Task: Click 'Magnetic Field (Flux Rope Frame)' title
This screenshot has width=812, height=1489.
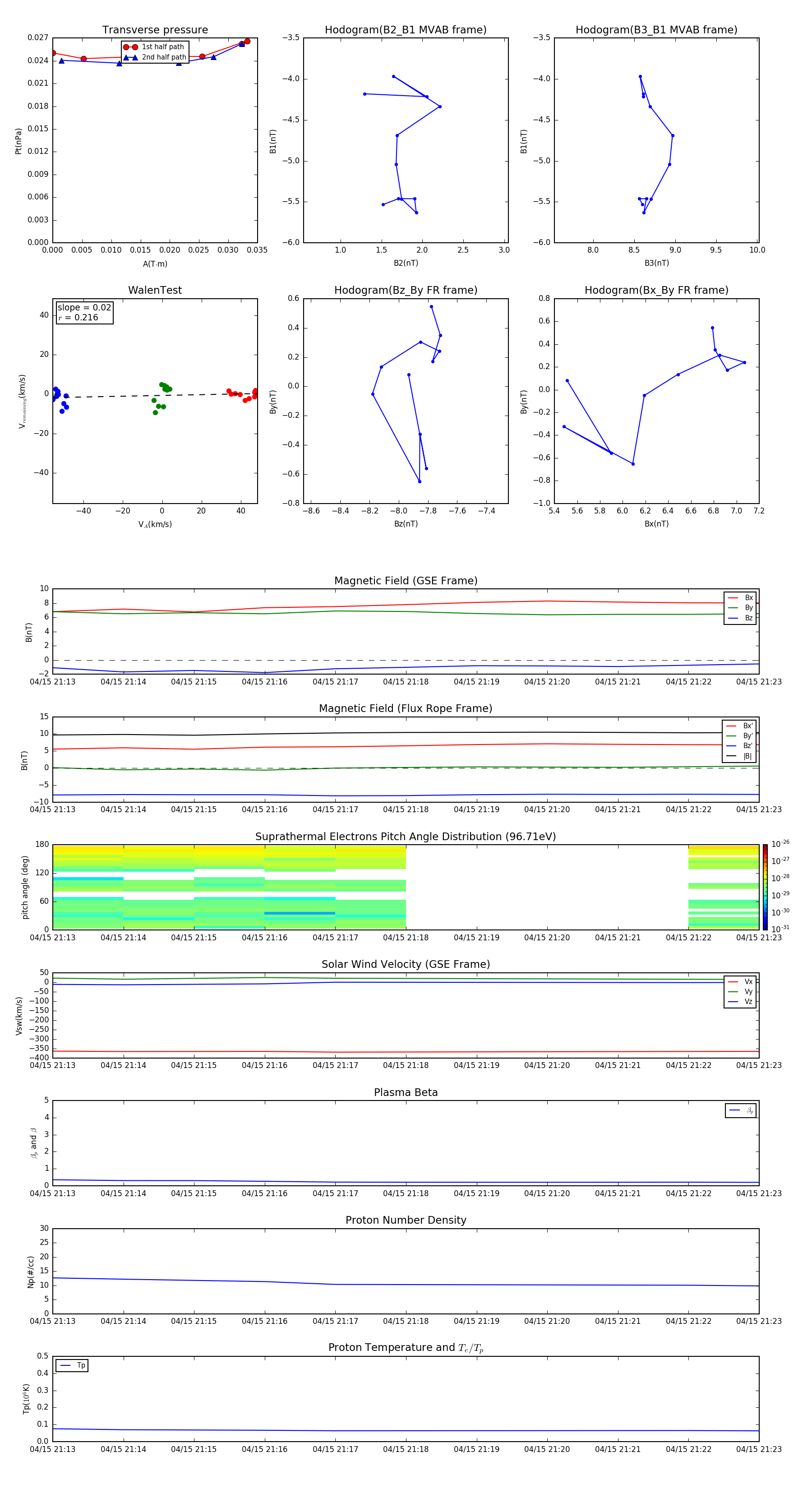Action: pyautogui.click(x=406, y=708)
